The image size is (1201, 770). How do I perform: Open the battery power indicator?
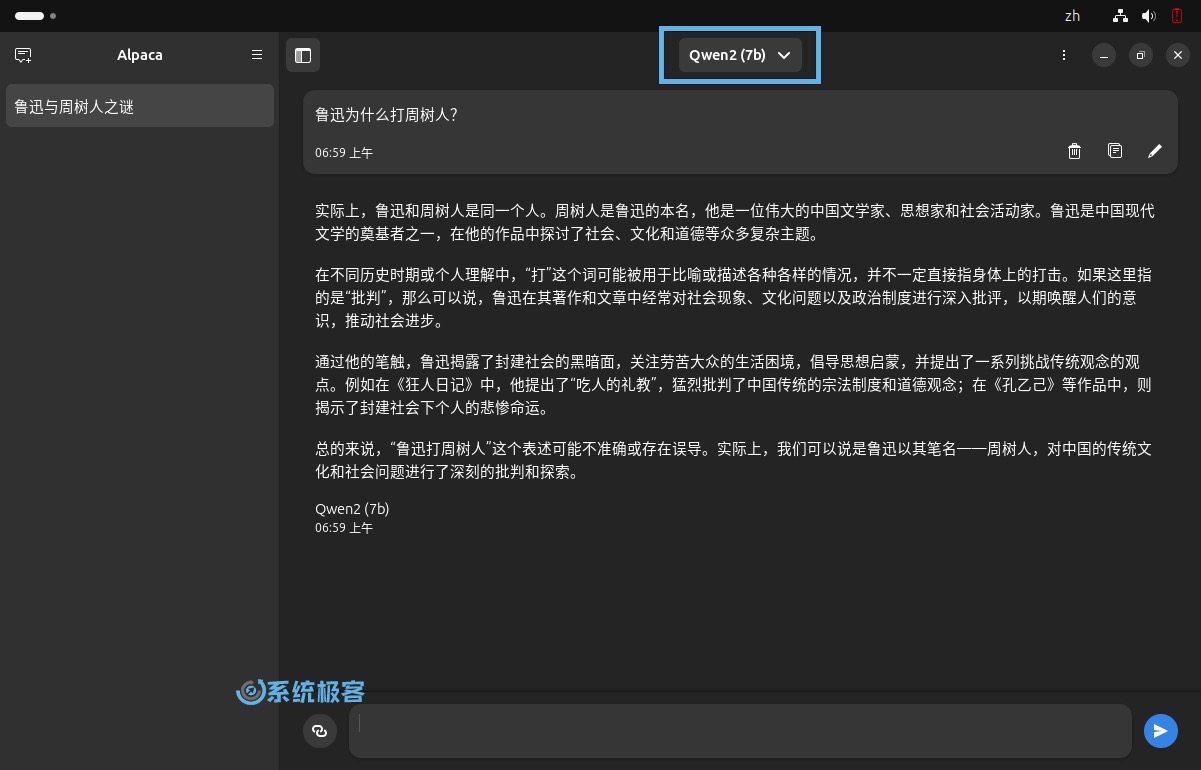(x=1177, y=16)
